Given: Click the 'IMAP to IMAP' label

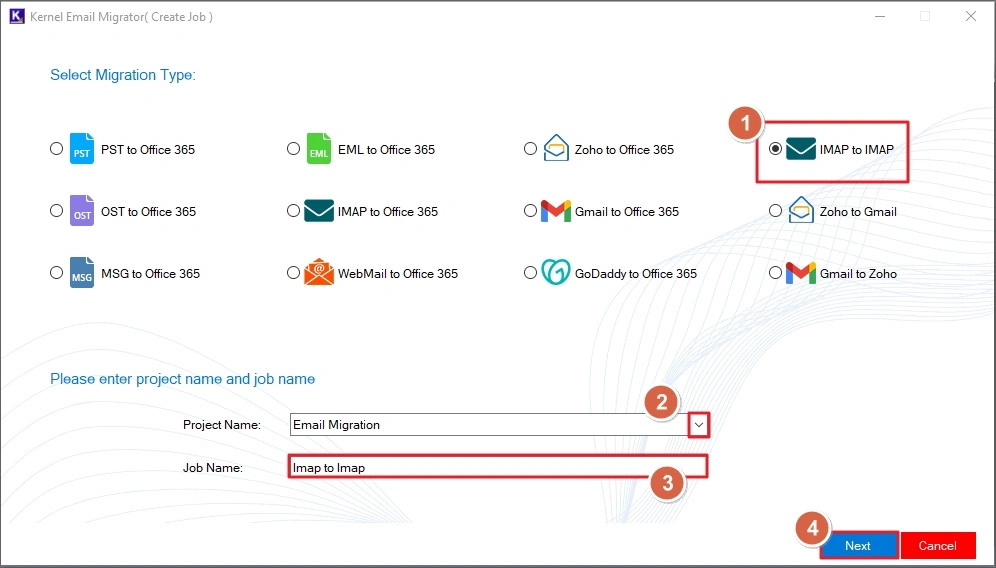Looking at the screenshot, I should coord(857,150).
